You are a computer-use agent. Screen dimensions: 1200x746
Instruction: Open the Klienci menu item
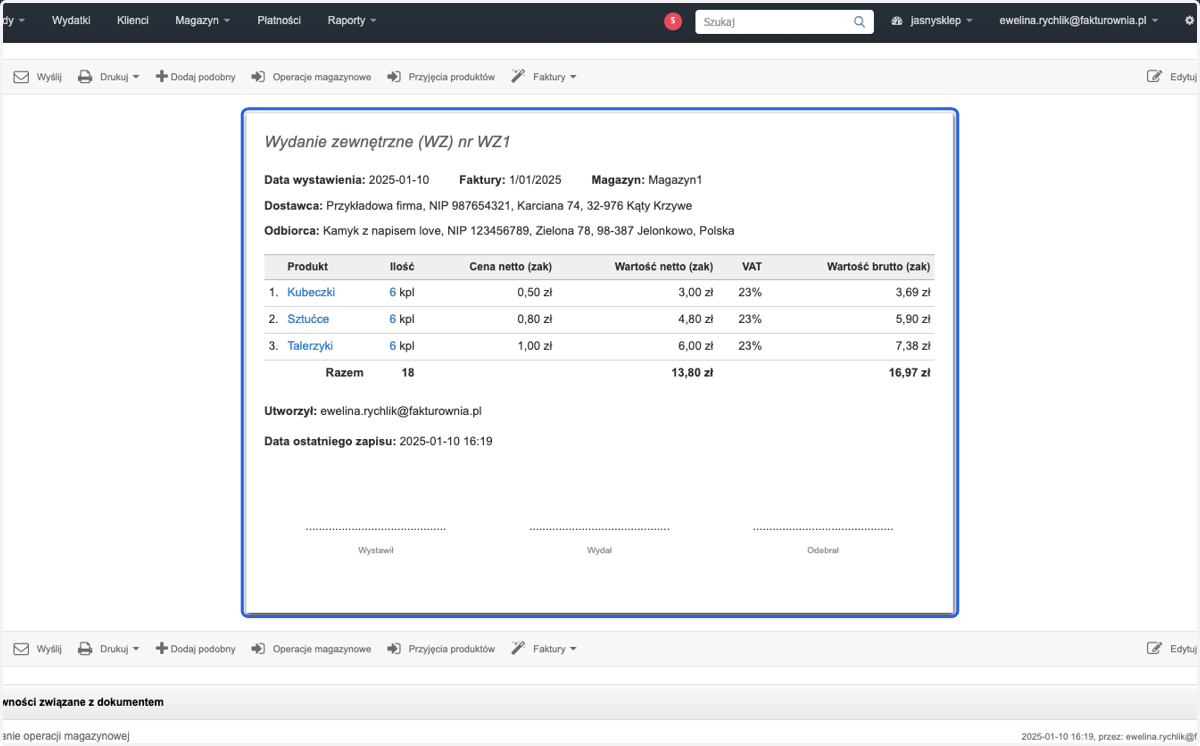132,20
